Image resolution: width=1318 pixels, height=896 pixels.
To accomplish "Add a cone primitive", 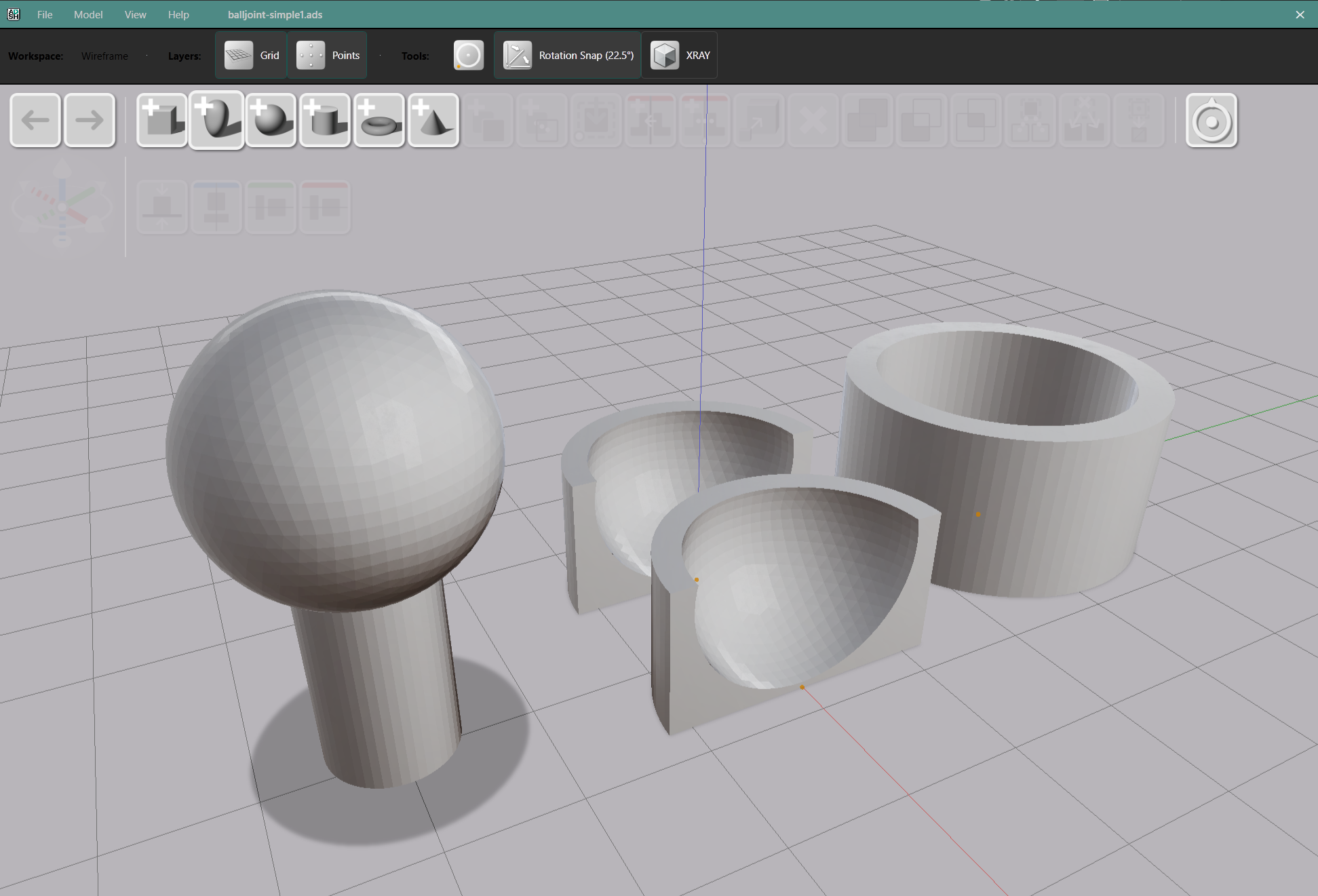I will tap(433, 120).
